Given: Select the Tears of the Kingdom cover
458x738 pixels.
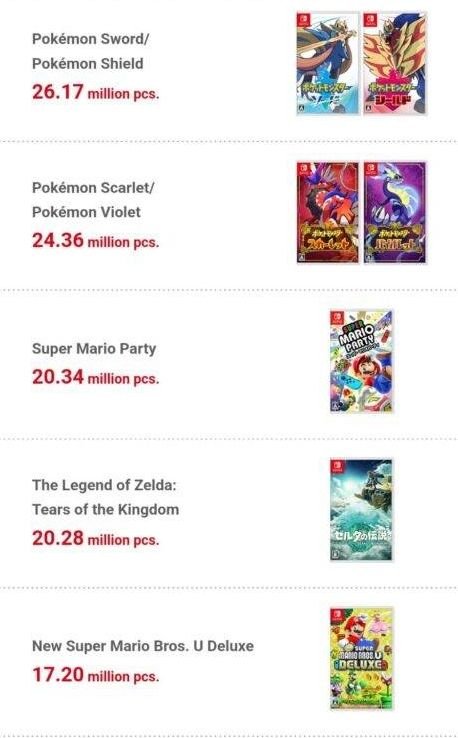Looking at the screenshot, I should [x=362, y=510].
